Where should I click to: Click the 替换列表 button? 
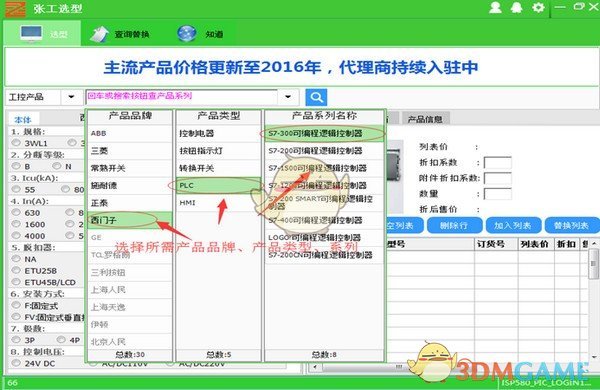tap(572, 225)
